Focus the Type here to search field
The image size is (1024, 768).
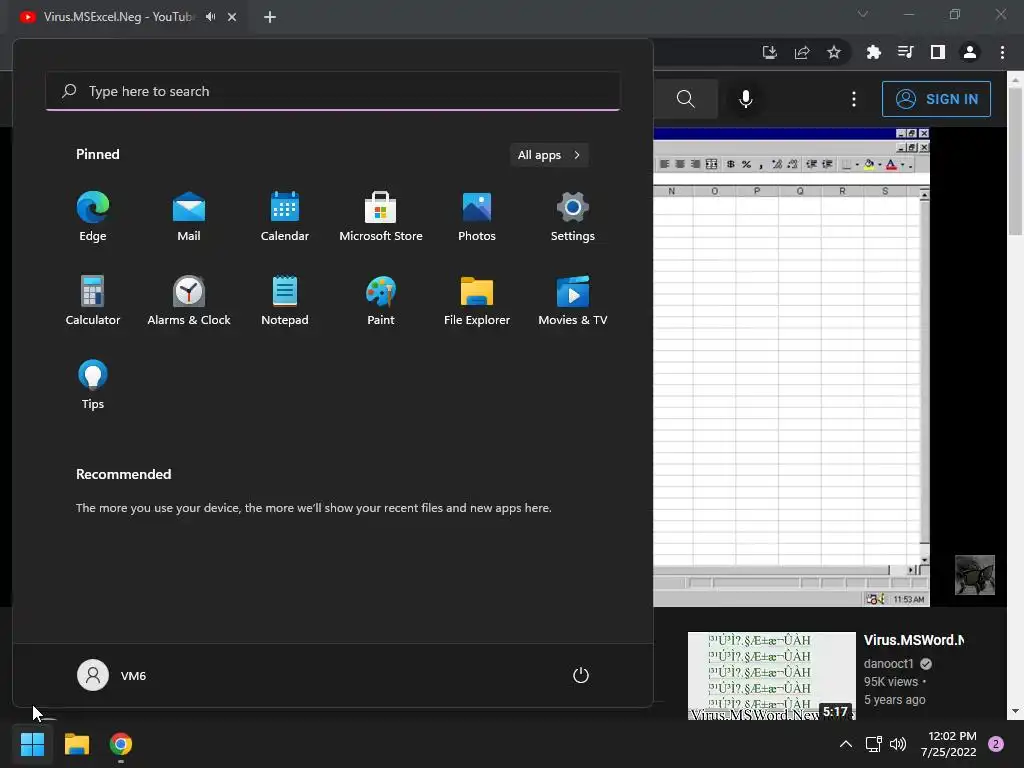click(x=333, y=91)
